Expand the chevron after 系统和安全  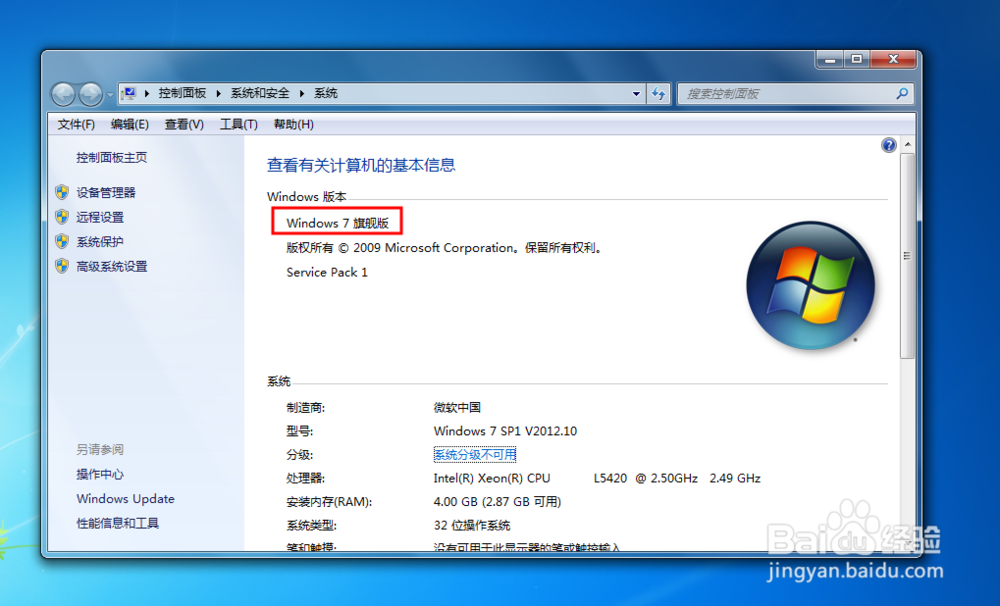click(x=300, y=93)
